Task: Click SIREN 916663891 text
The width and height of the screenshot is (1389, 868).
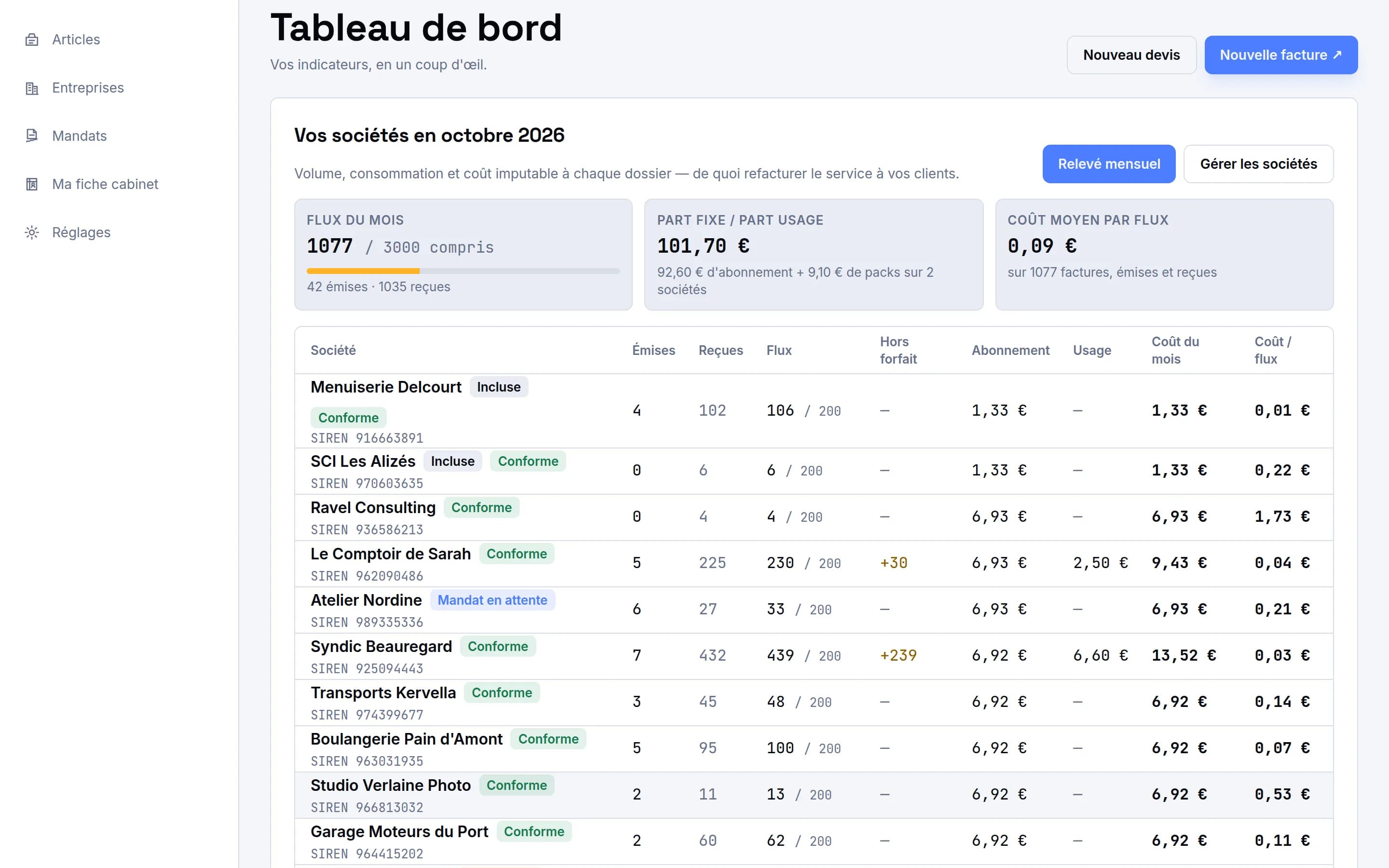Action: tap(367, 439)
